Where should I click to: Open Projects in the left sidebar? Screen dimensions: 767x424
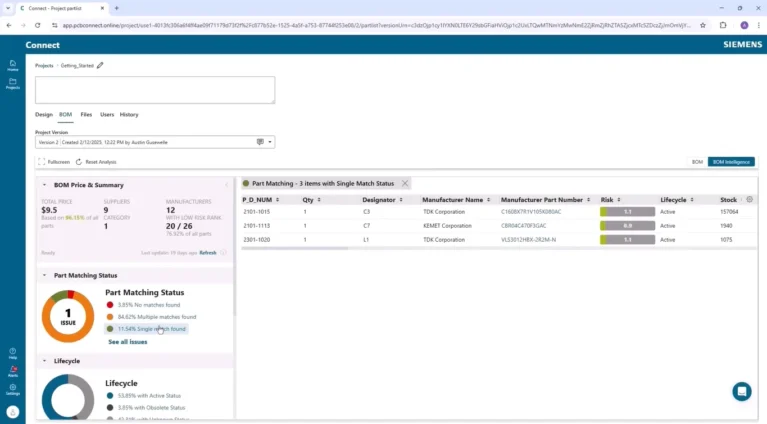[x=13, y=83]
